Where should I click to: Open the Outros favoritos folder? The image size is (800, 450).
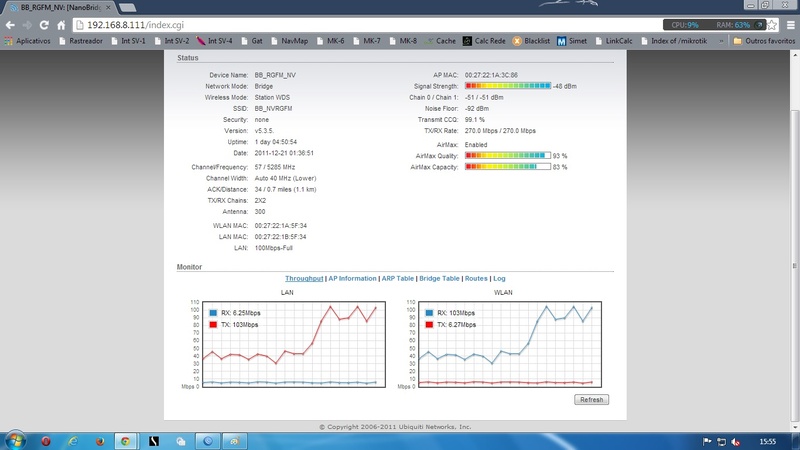tap(763, 41)
